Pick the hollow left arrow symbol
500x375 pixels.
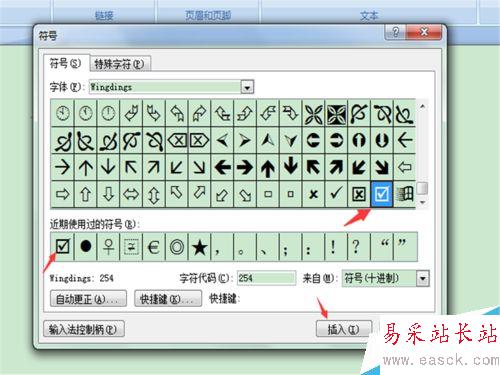coord(404,167)
